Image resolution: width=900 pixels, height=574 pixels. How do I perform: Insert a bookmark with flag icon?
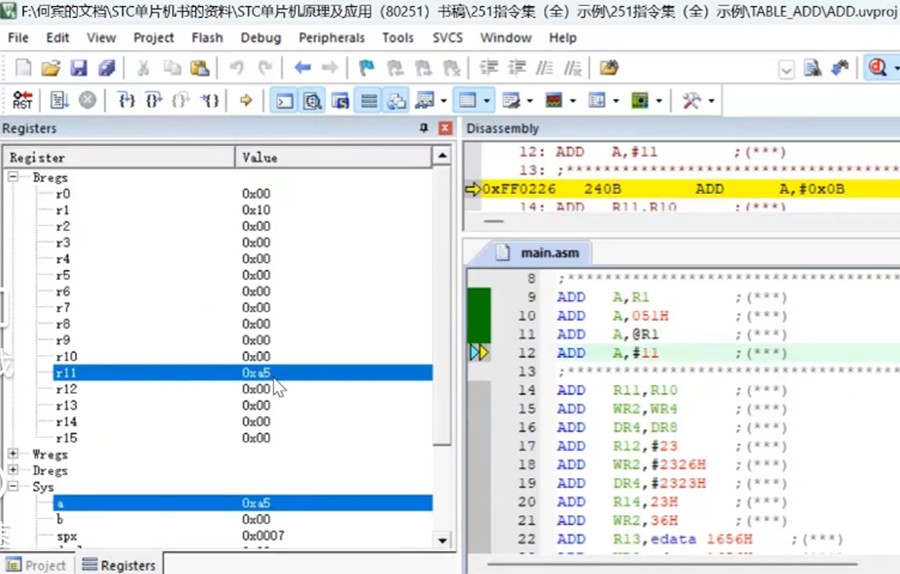click(x=366, y=68)
